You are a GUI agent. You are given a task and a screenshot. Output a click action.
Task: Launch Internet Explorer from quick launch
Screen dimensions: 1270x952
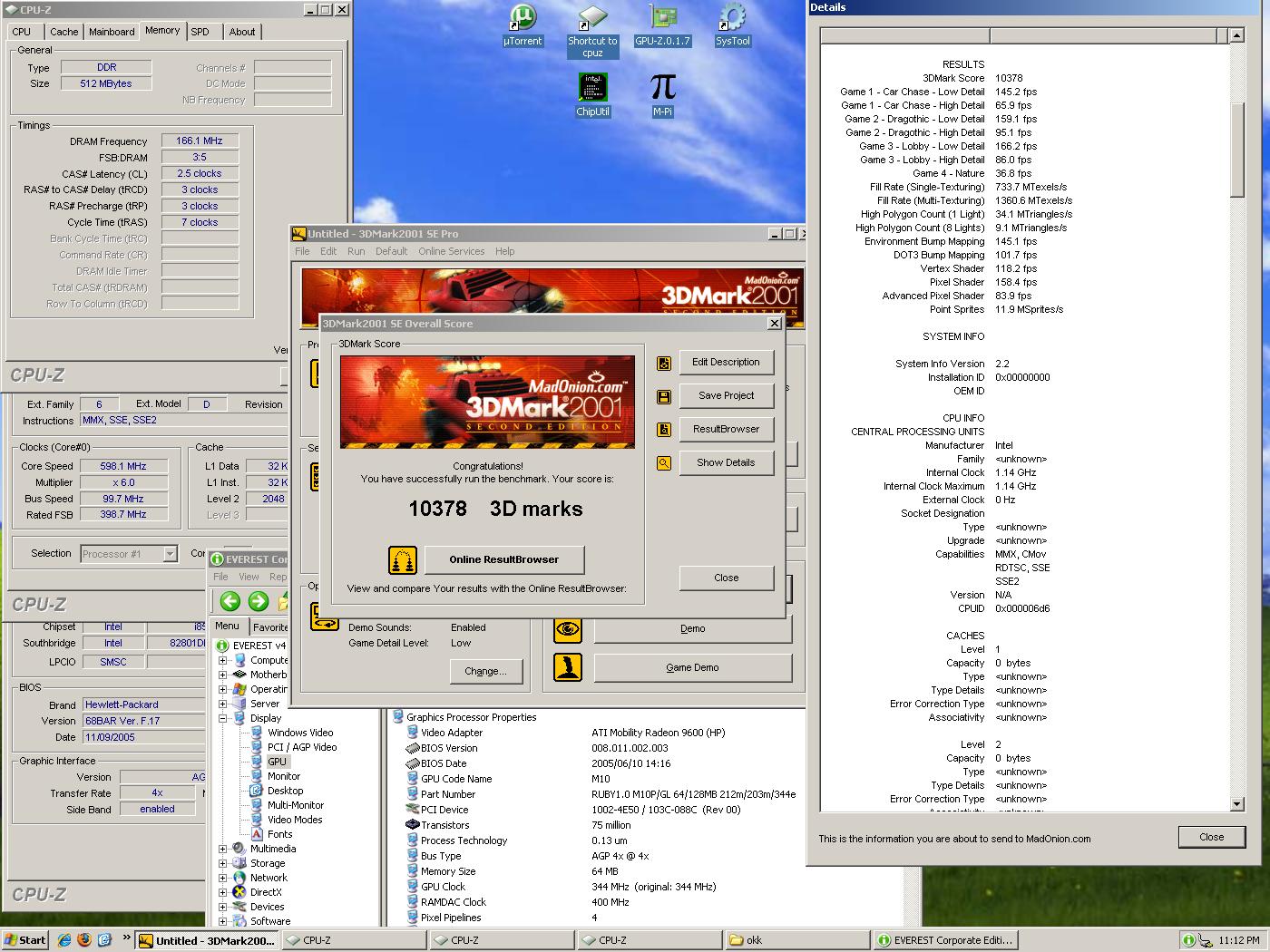click(x=64, y=939)
